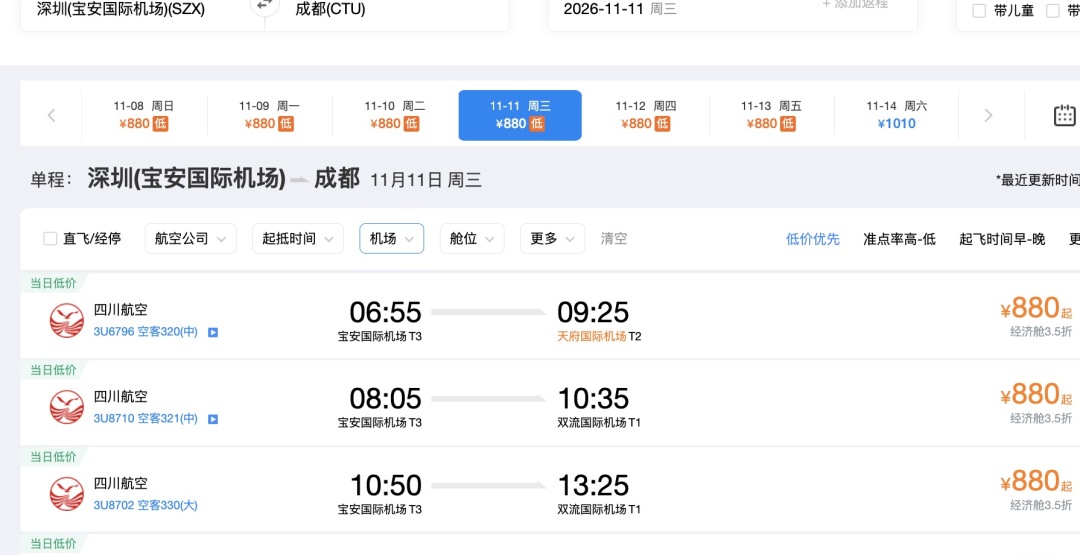Select the 11-09 周一 date tab
The image size is (1080, 555).
(269, 115)
